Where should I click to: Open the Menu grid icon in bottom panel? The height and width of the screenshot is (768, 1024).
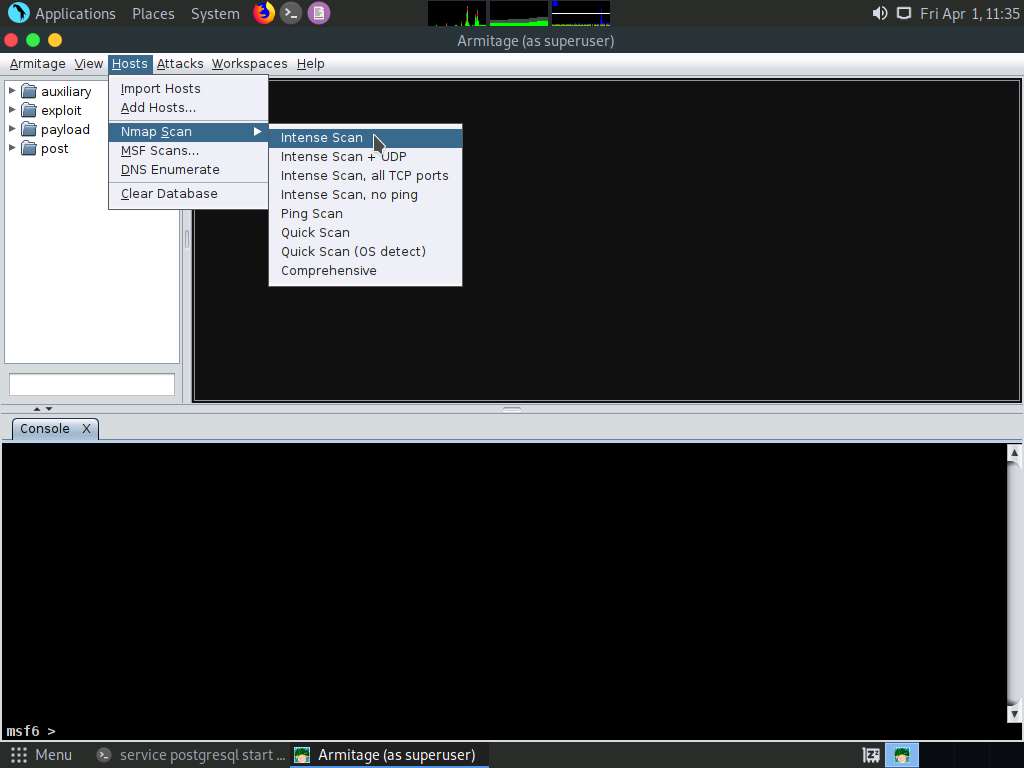(x=18, y=755)
